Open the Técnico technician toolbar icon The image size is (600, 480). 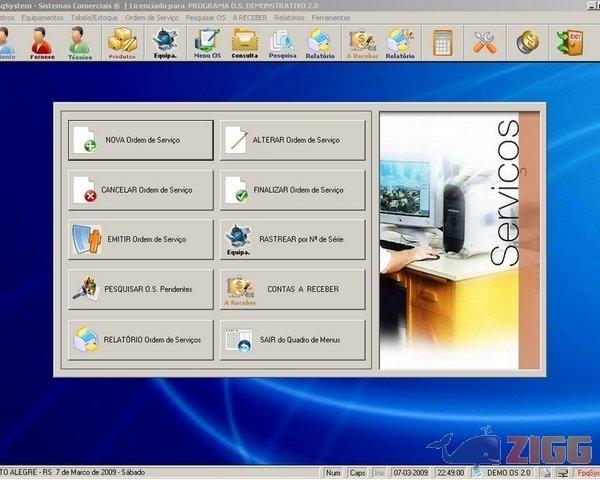pyautogui.click(x=80, y=43)
